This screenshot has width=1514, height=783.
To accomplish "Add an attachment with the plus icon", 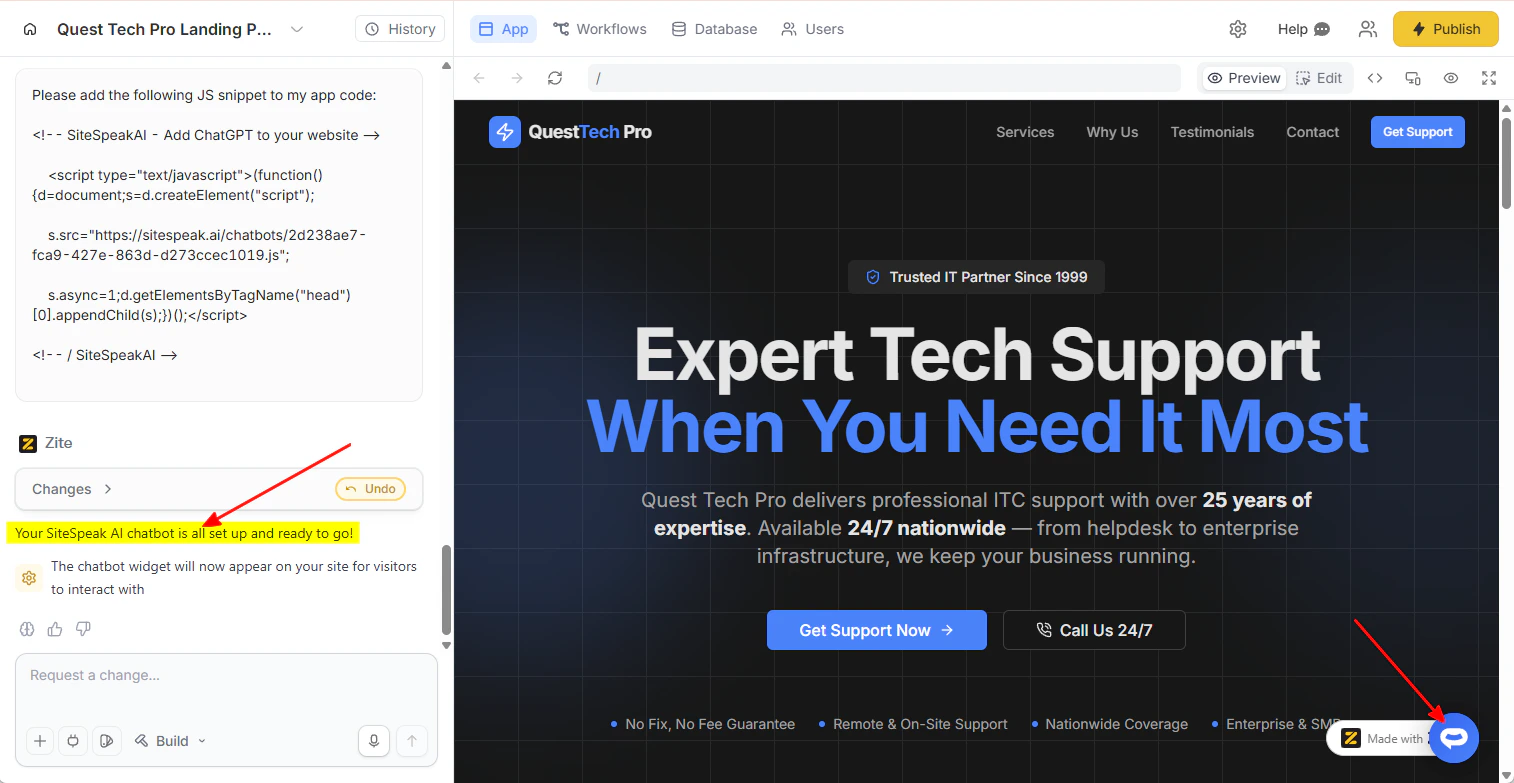I will coord(40,741).
